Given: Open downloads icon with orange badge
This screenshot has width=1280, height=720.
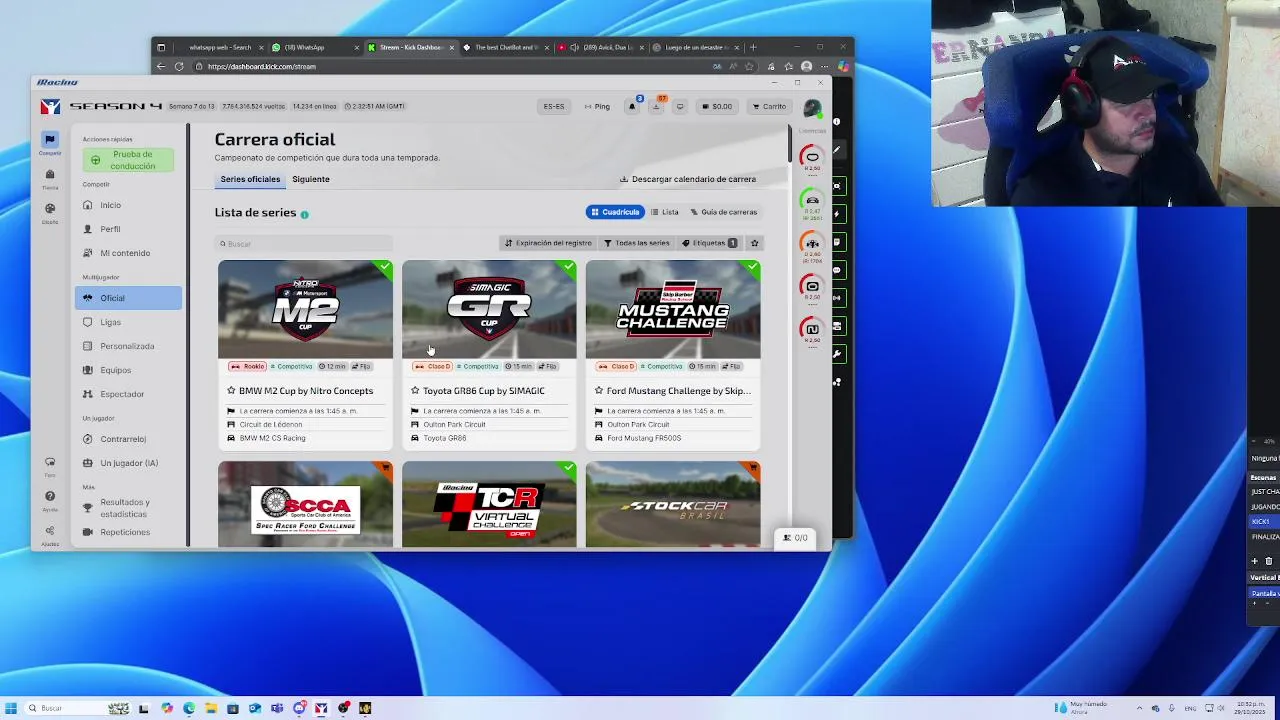Looking at the screenshot, I should click(x=657, y=106).
